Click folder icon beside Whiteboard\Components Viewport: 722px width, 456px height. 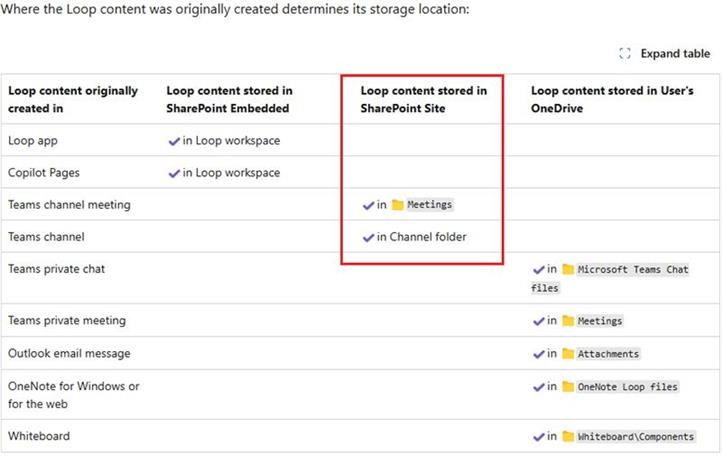point(568,436)
